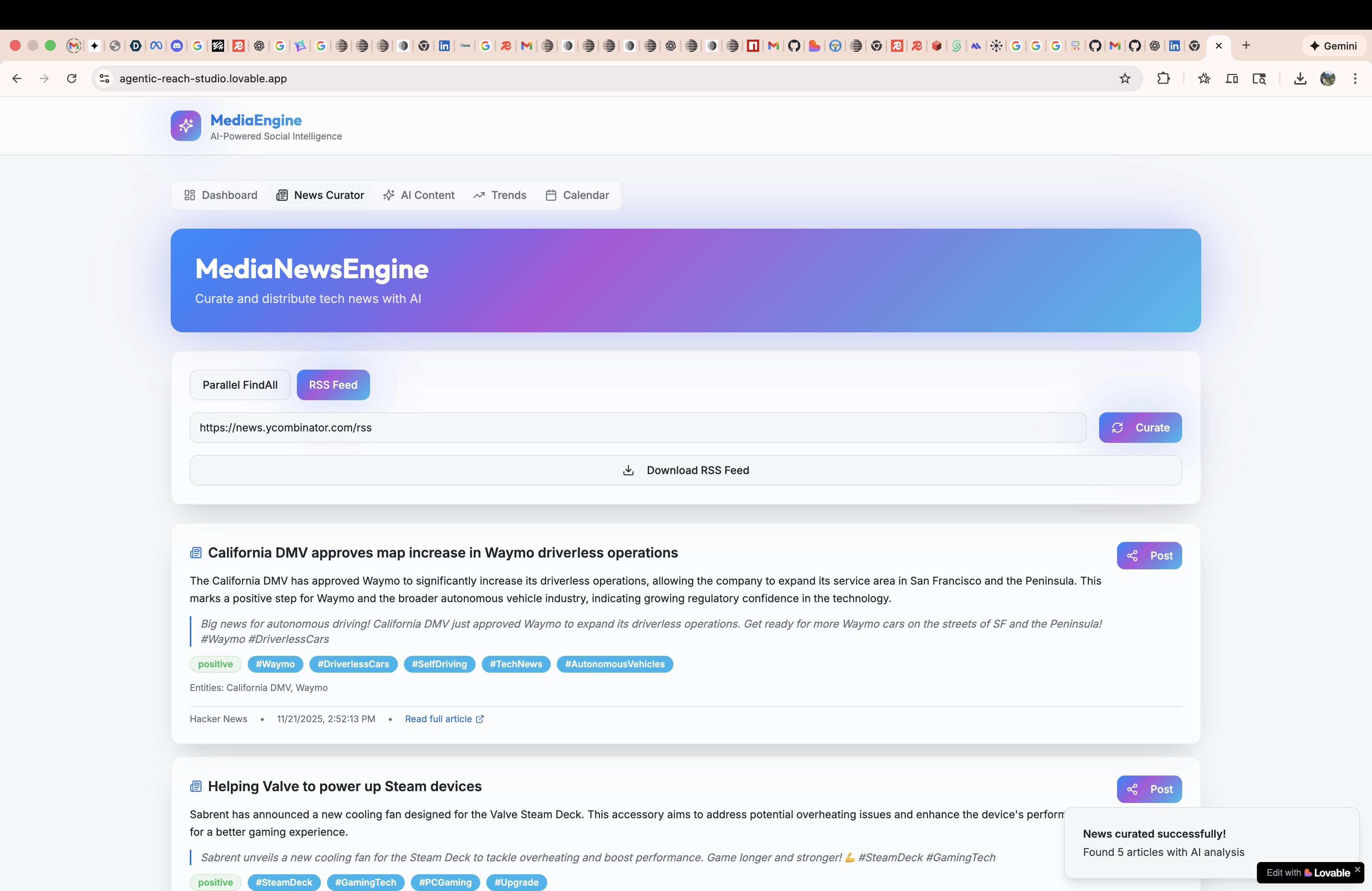Screen dimensions: 1372x891
Task: Open the browser extensions puzzle icon
Action: [x=1163, y=79]
